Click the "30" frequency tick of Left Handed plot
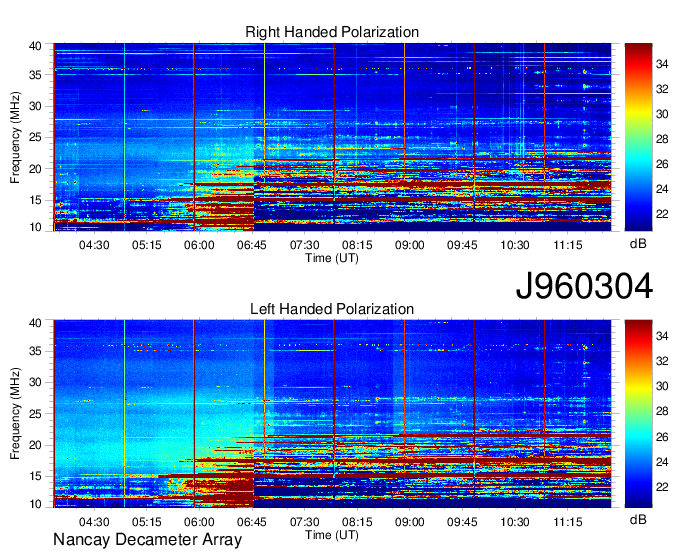Viewport: 680px width, 552px height. coord(35,382)
